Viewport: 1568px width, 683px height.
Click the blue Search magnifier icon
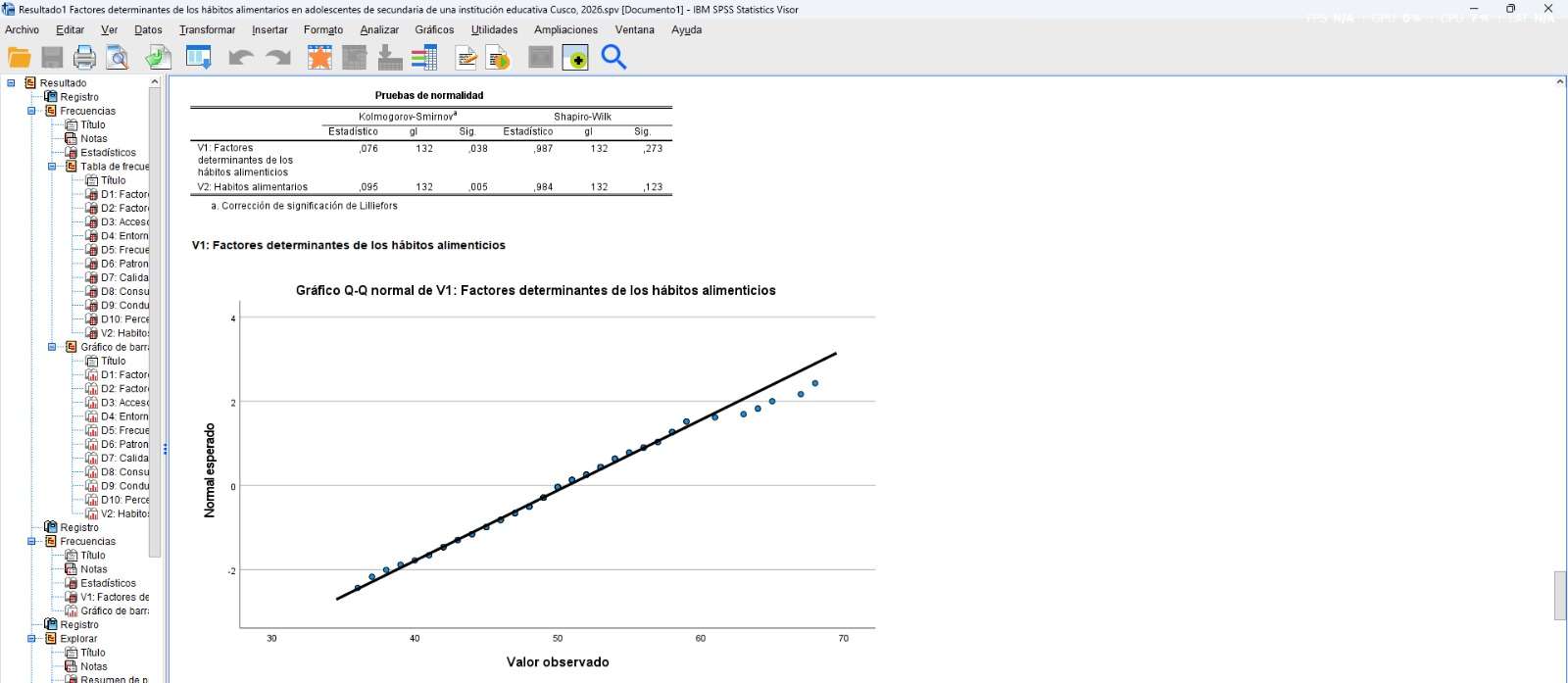point(613,58)
